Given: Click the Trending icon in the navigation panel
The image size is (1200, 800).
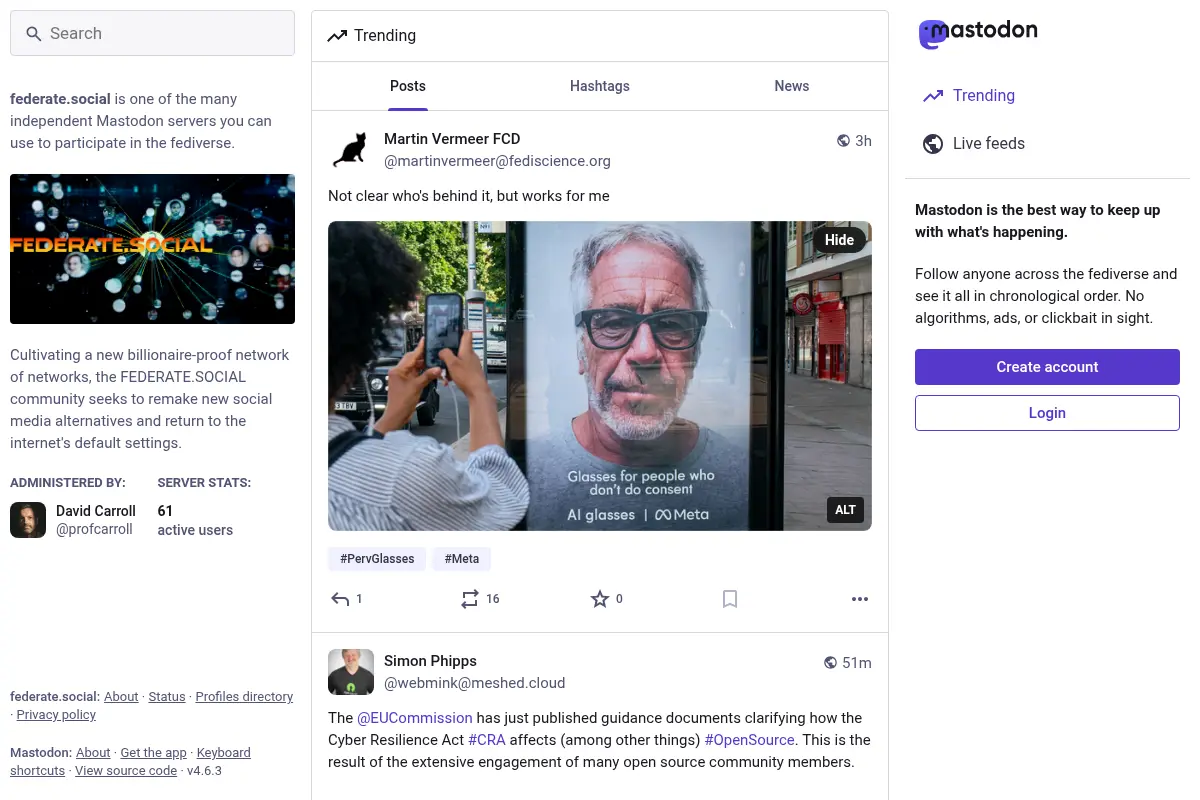Looking at the screenshot, I should (x=933, y=96).
